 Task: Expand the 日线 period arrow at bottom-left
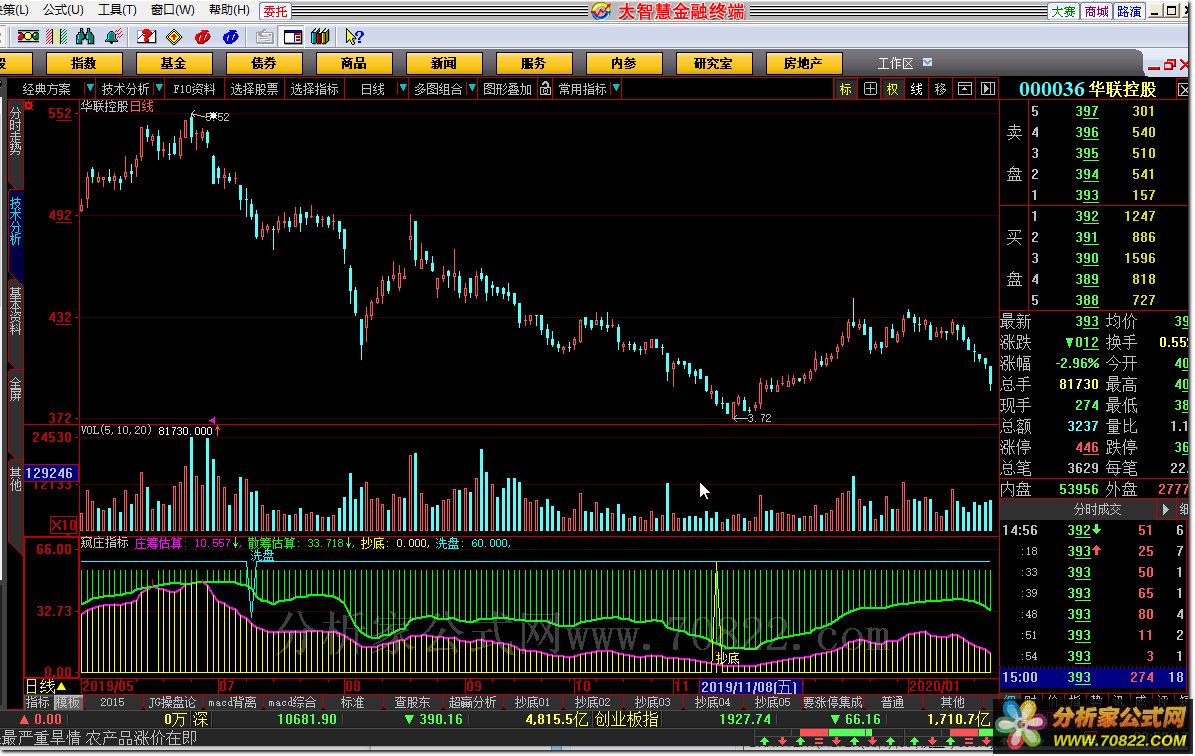pyautogui.click(x=61, y=687)
